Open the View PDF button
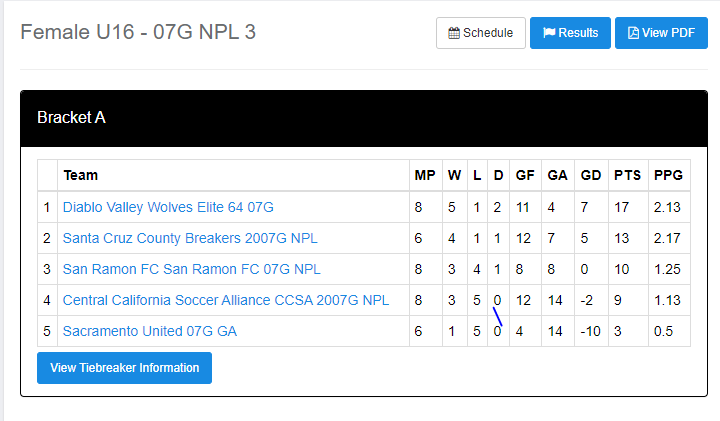 (661, 33)
